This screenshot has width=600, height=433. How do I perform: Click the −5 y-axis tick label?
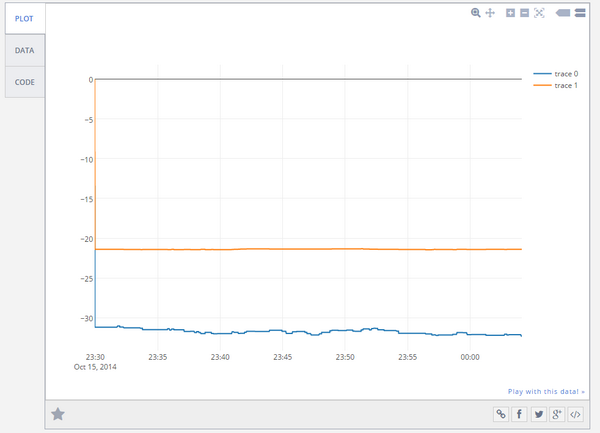pyautogui.click(x=89, y=120)
